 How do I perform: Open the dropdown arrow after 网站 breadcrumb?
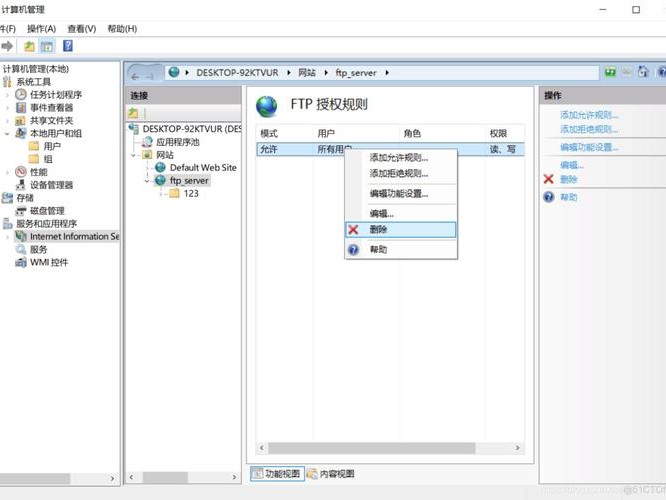click(x=326, y=73)
